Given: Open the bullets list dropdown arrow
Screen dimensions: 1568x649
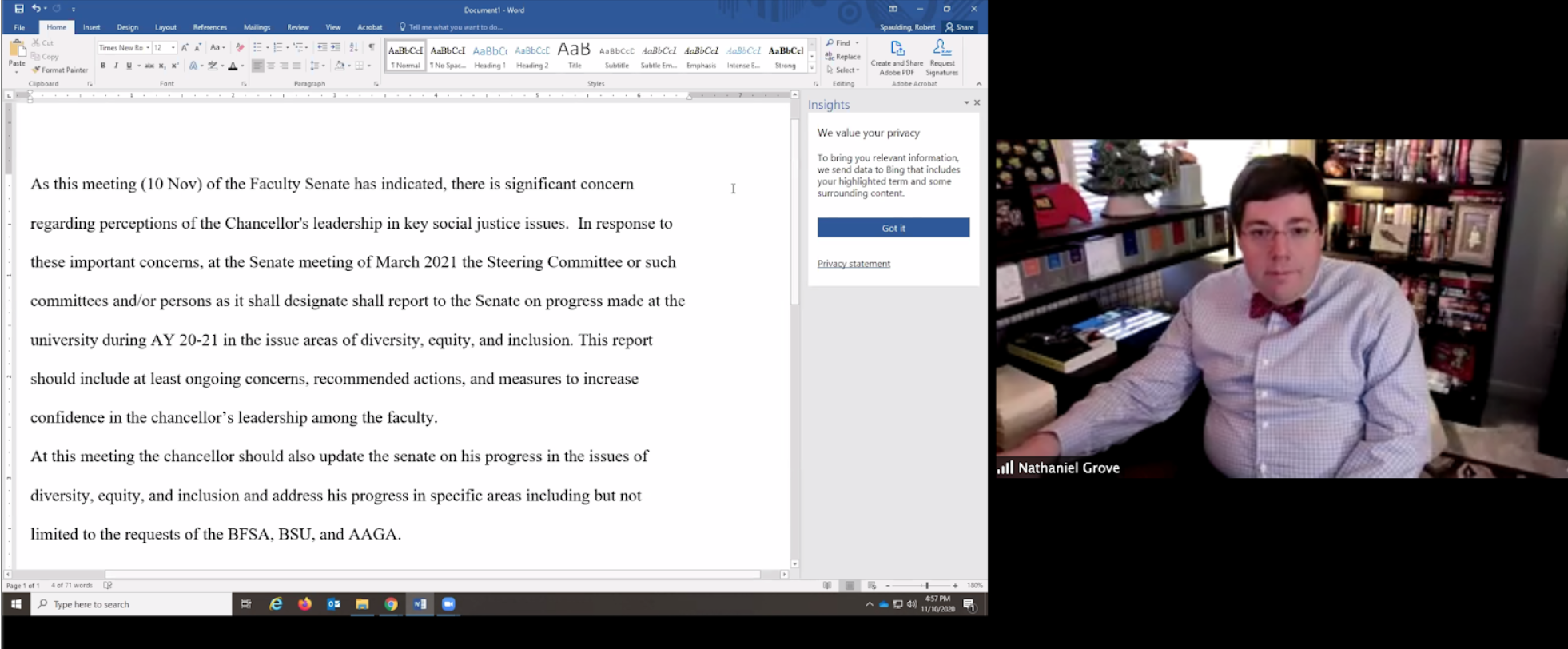Looking at the screenshot, I should tap(267, 47).
